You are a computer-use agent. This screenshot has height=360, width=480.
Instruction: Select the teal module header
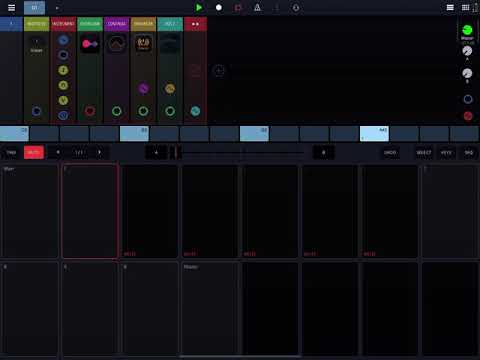click(170, 24)
